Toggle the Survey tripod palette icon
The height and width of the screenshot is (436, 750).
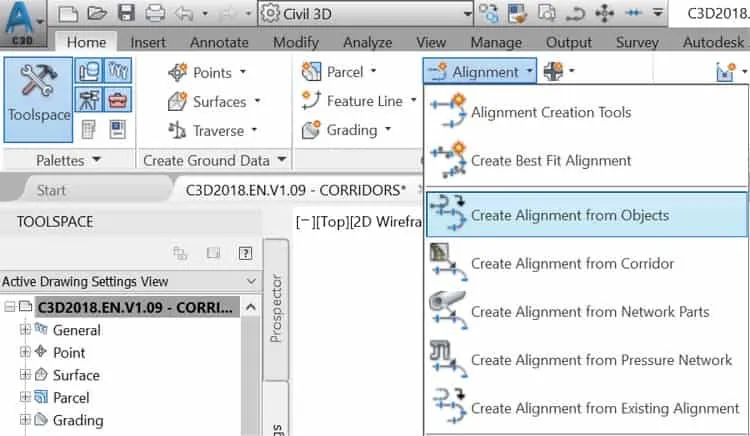(88, 99)
